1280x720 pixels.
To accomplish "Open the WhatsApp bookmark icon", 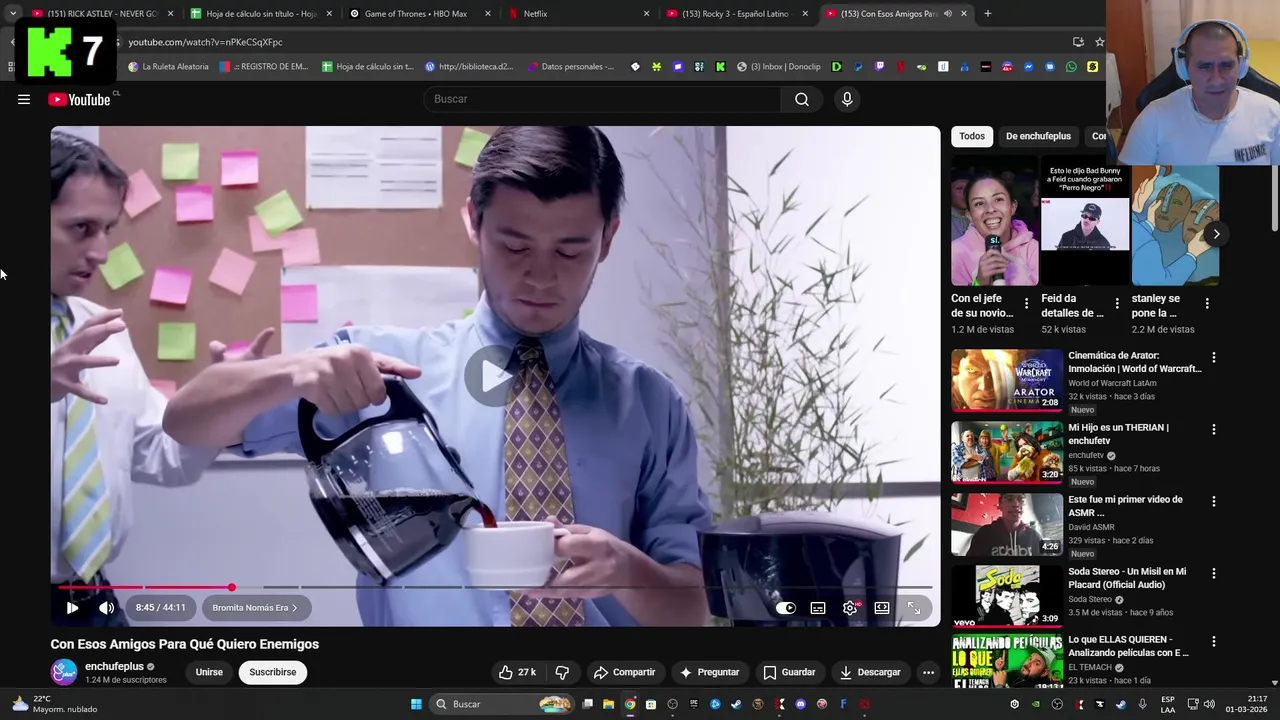I will [1071, 67].
